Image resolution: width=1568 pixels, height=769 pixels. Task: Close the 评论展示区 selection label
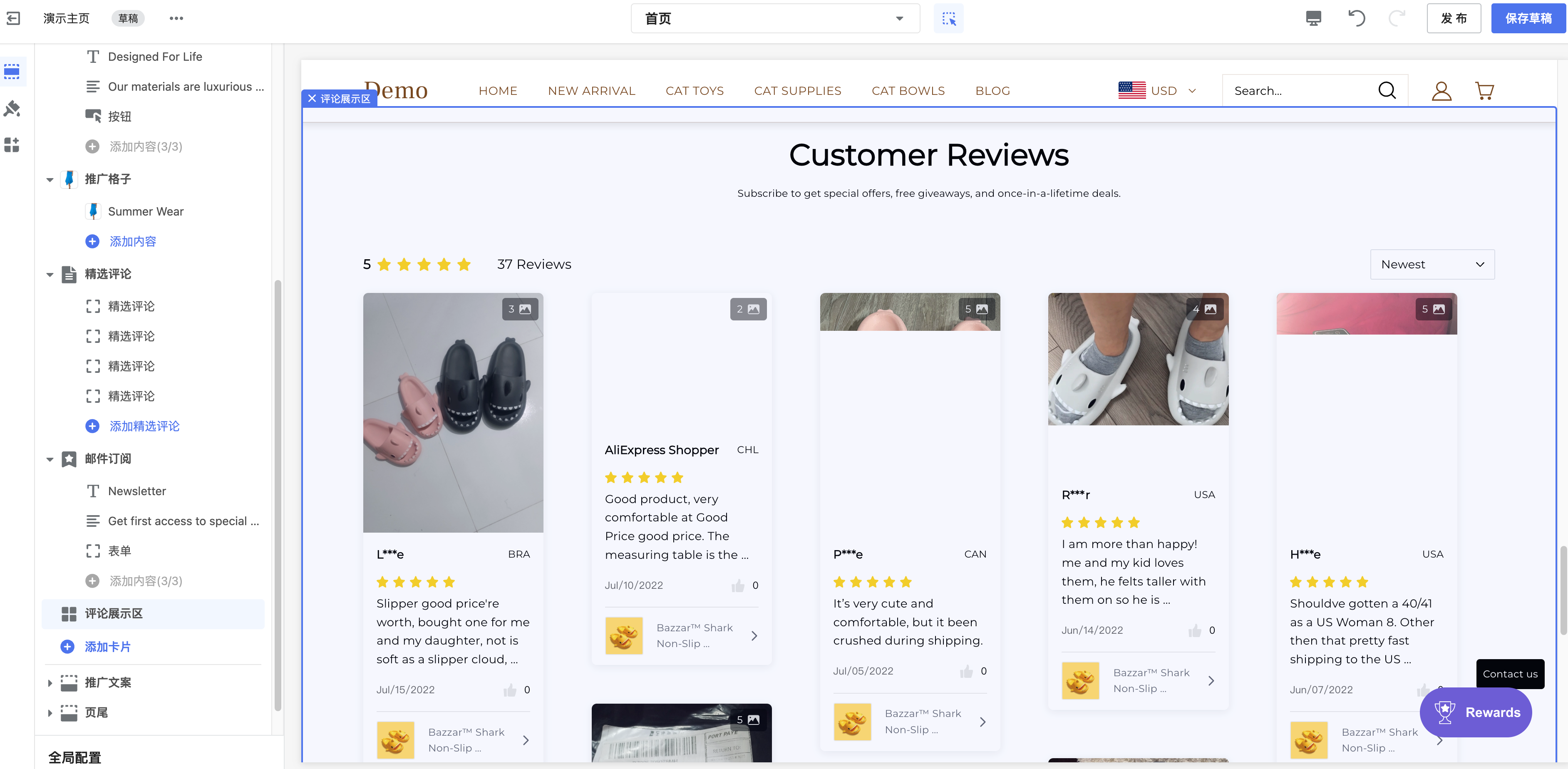point(312,99)
